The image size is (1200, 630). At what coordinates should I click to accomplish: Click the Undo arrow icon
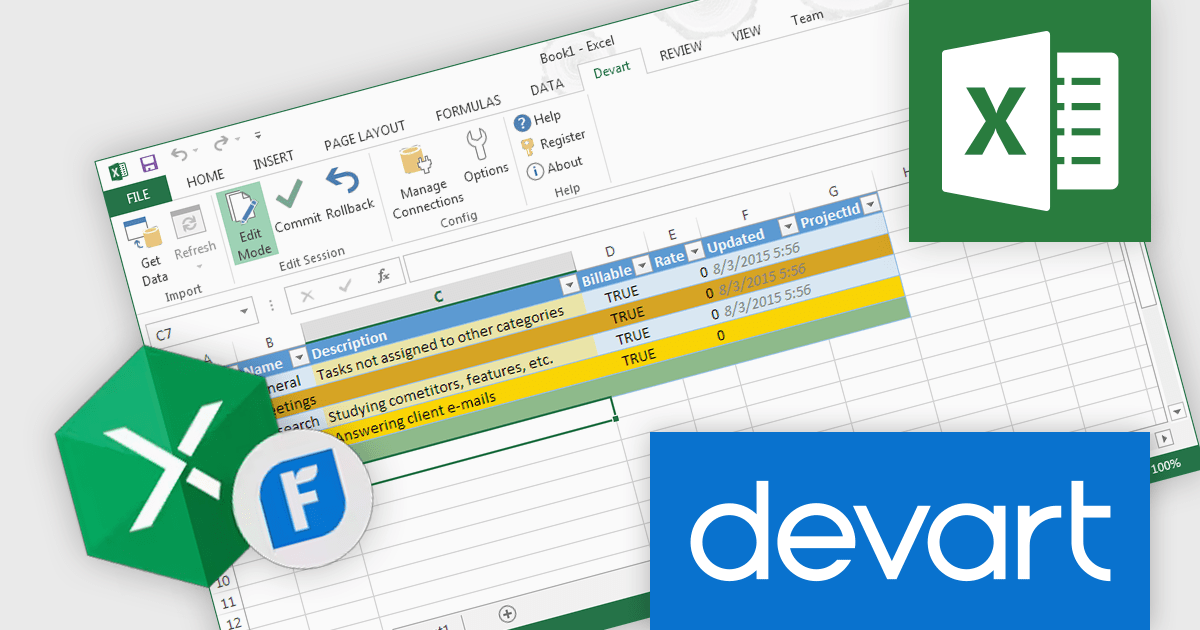(x=179, y=154)
